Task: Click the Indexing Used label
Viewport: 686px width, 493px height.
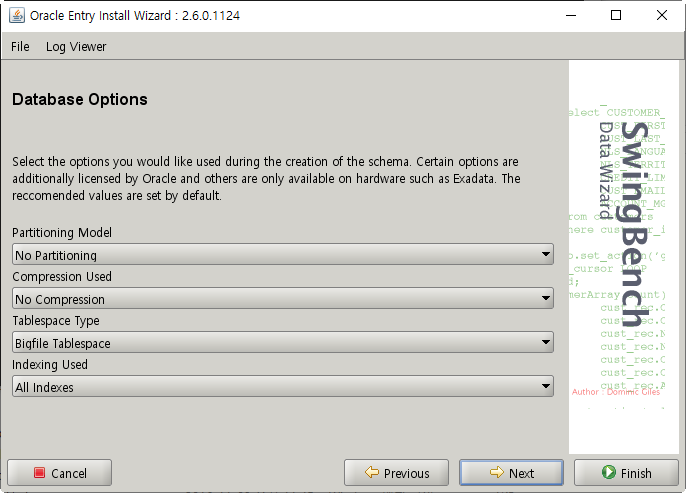Action: [49, 364]
